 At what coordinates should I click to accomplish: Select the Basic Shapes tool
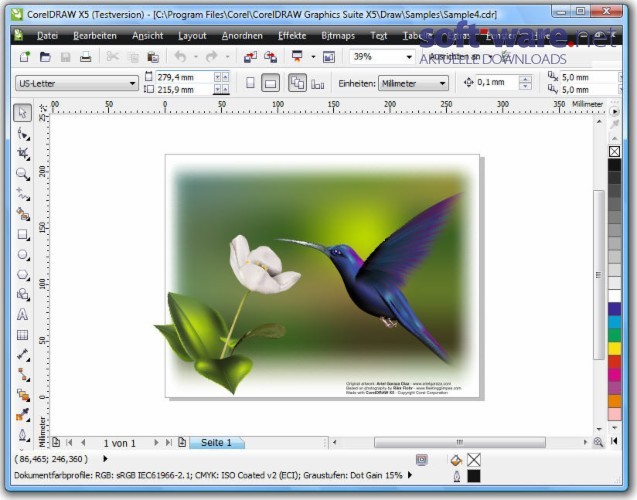point(23,294)
